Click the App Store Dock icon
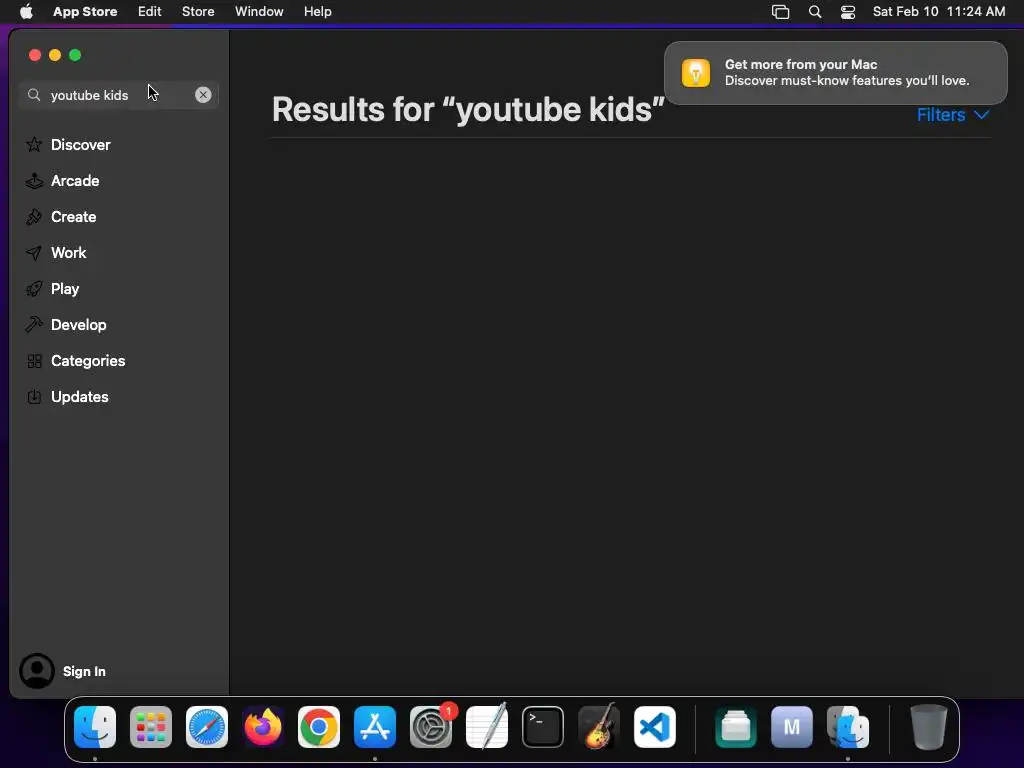The width and height of the screenshot is (1024, 768). (375, 727)
